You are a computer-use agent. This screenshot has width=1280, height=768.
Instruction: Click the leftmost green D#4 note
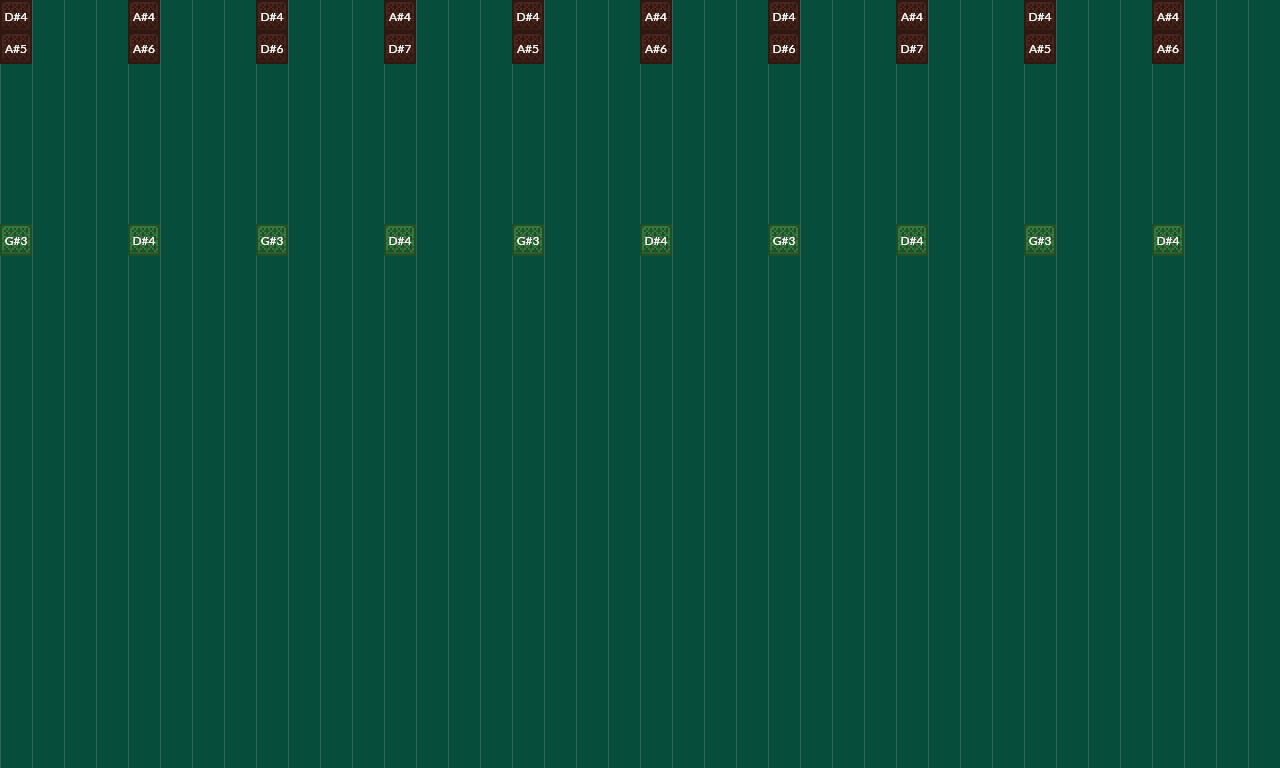pos(144,241)
